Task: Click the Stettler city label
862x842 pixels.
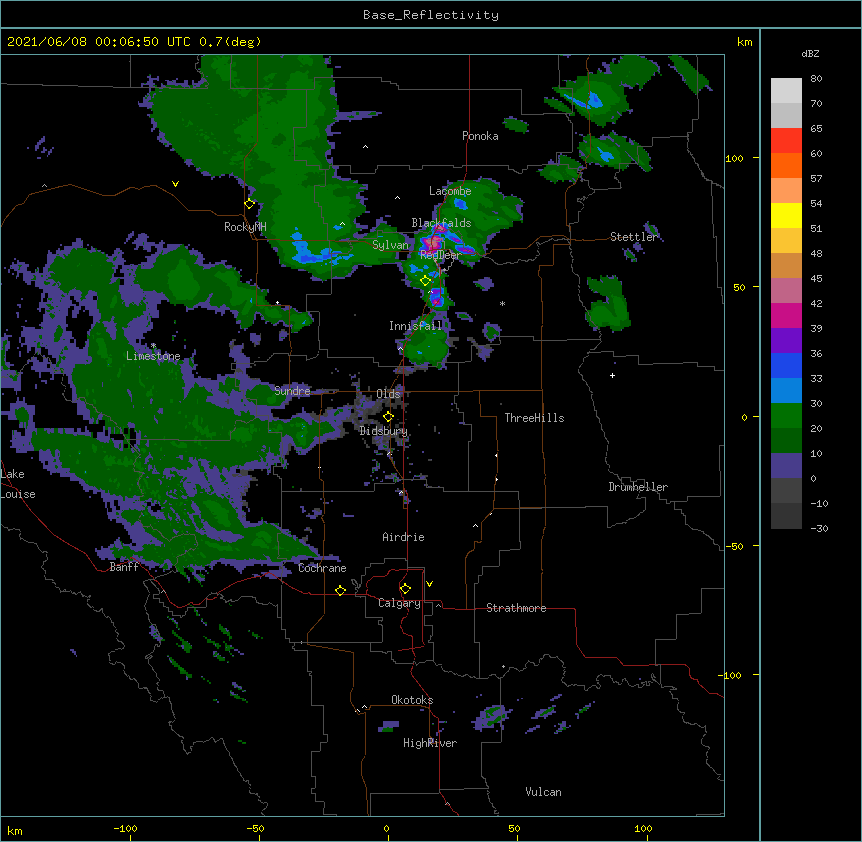Action: coord(634,237)
